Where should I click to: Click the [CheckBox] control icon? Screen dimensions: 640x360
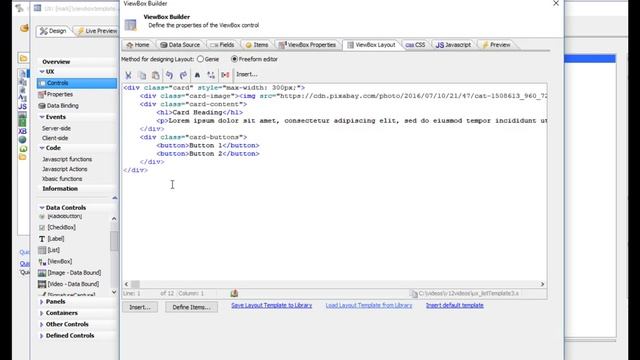42,227
